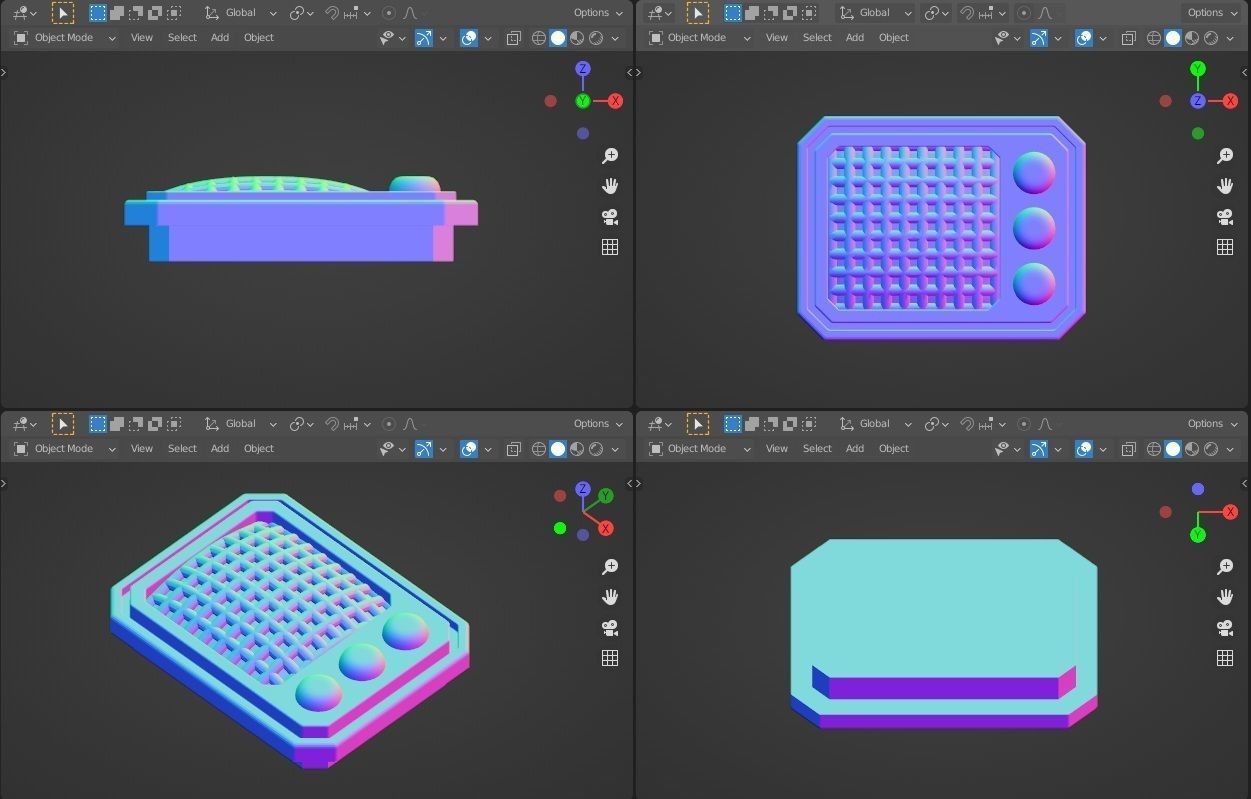Choose Extend selection mode in top-left viewport

(x=116, y=13)
